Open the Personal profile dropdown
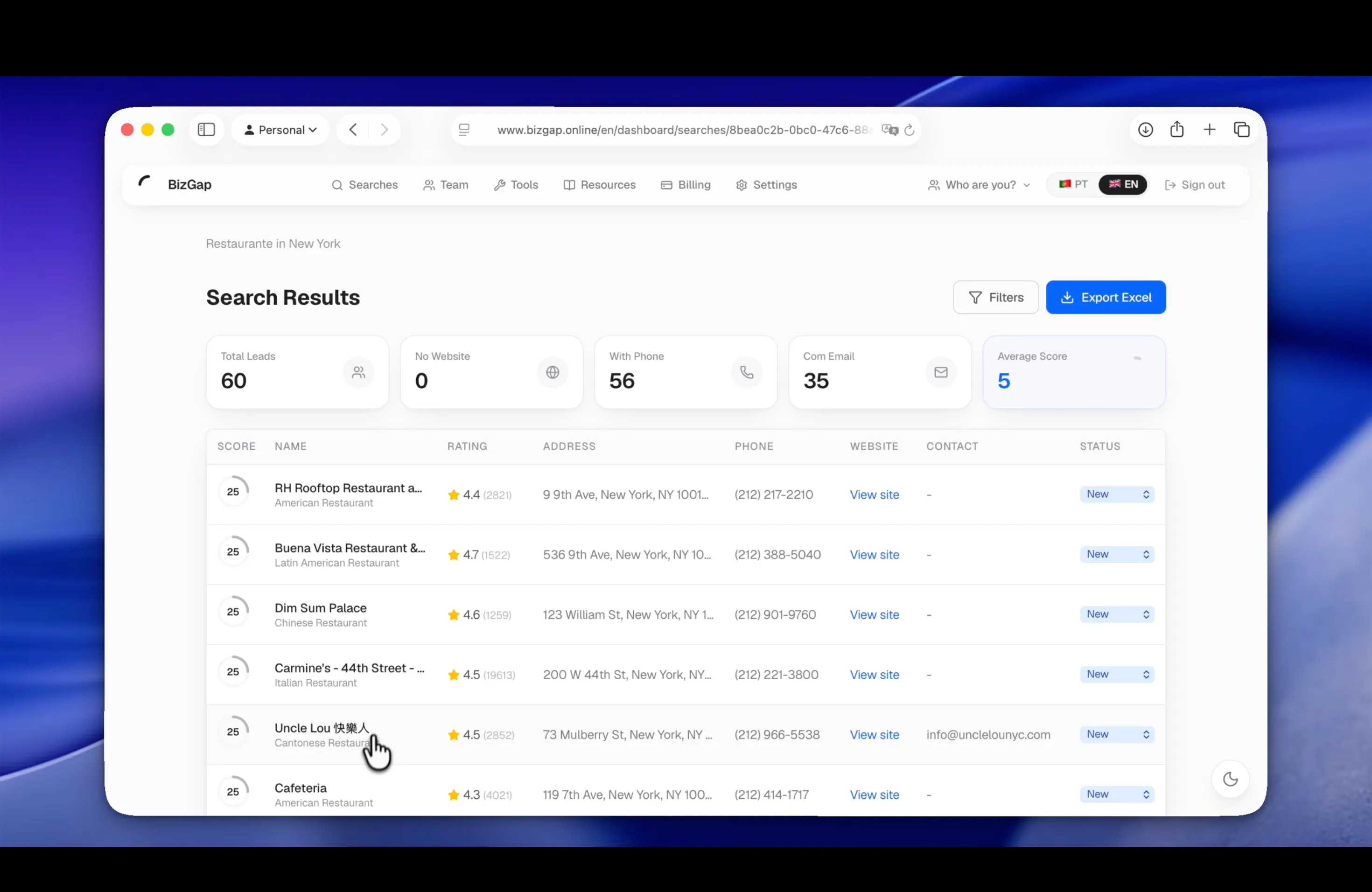This screenshot has height=892, width=1372. tap(280, 130)
